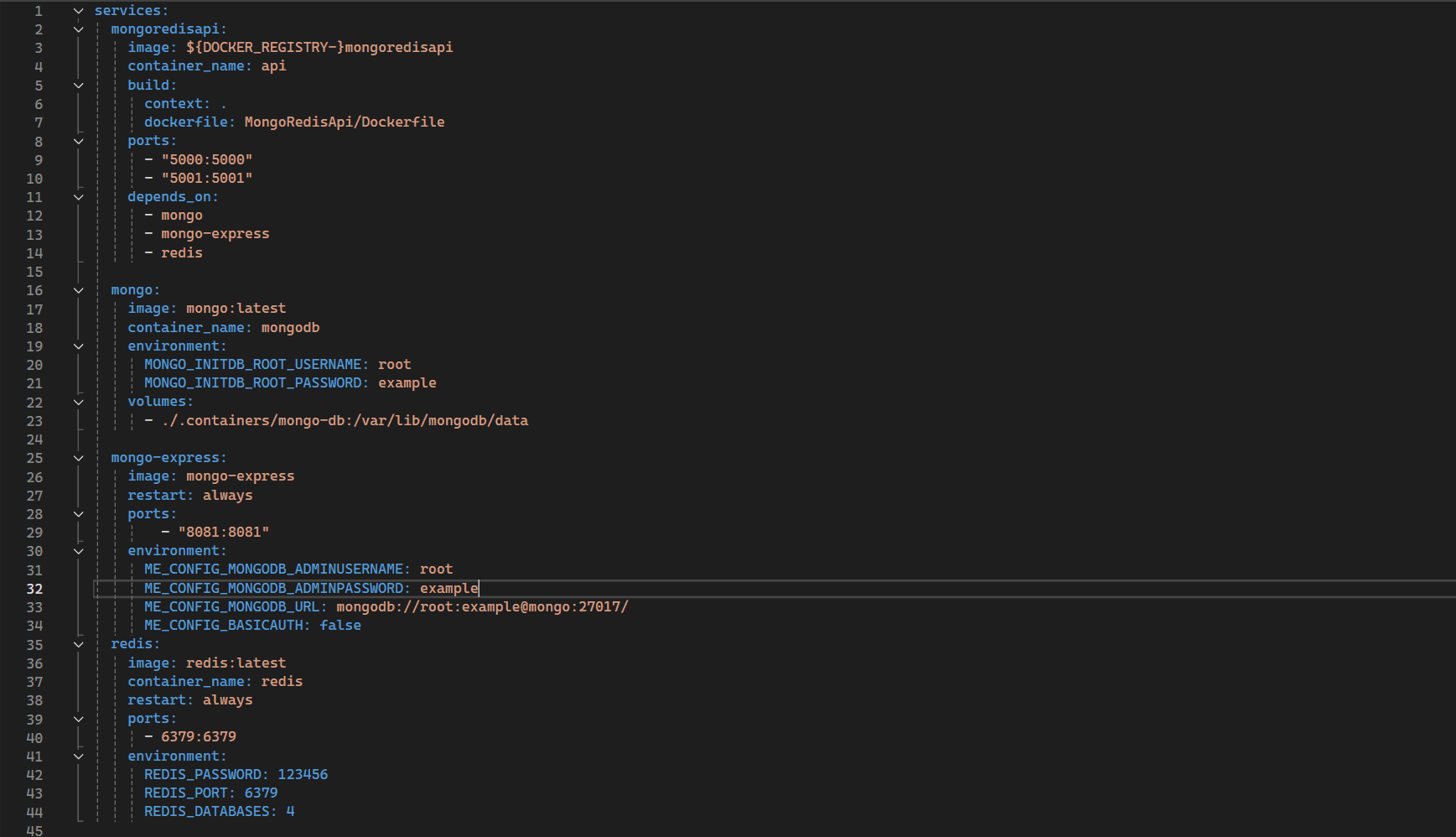Image resolution: width=1456 pixels, height=837 pixels.
Task: Click the container_name: api value
Action: [273, 65]
